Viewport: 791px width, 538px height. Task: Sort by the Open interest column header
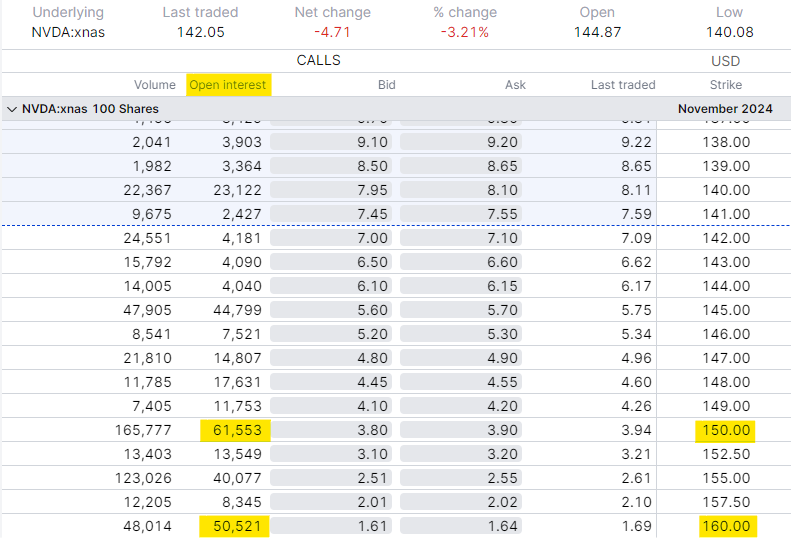pos(228,85)
